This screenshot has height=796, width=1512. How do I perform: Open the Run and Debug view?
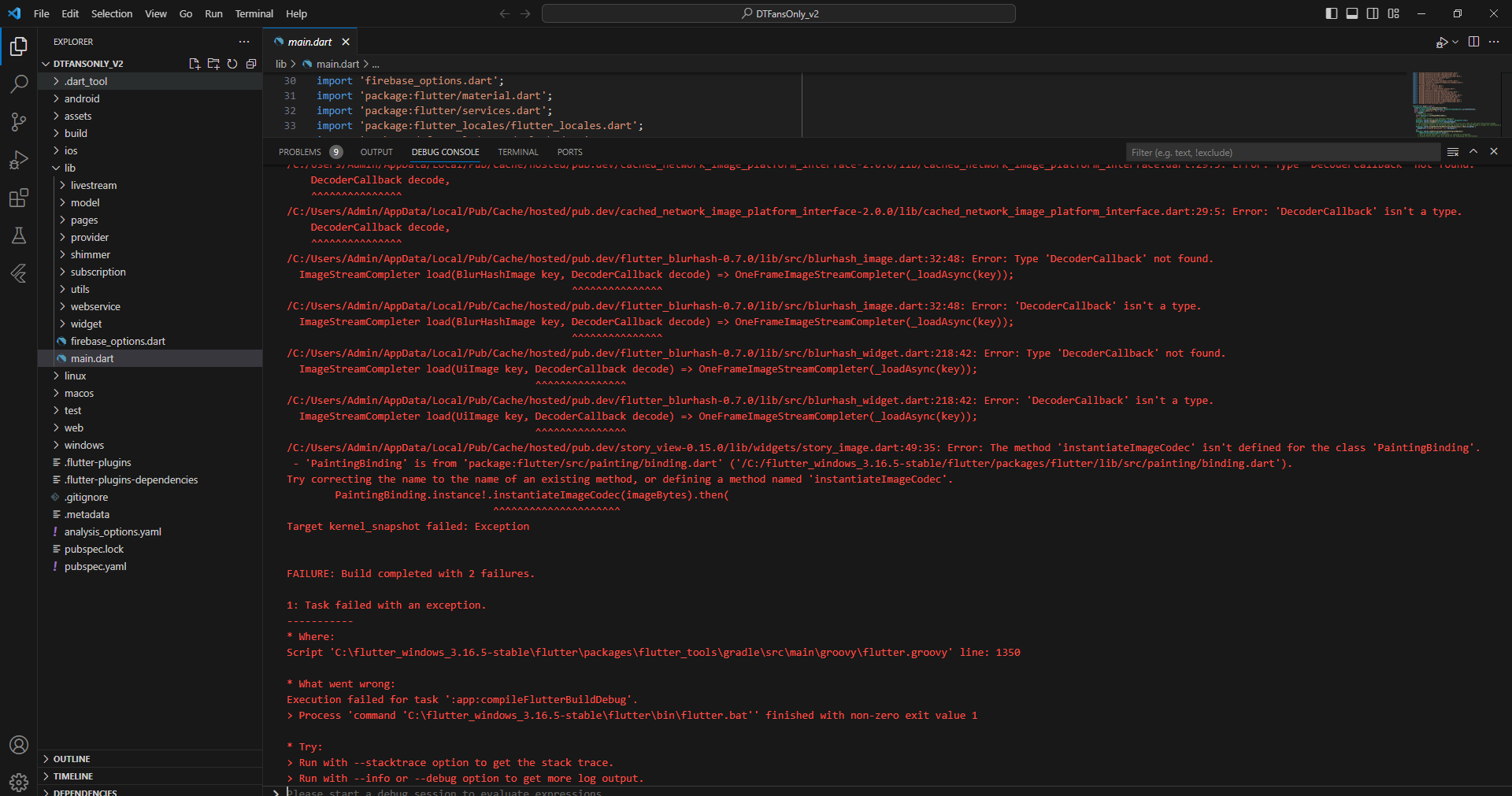point(19,160)
